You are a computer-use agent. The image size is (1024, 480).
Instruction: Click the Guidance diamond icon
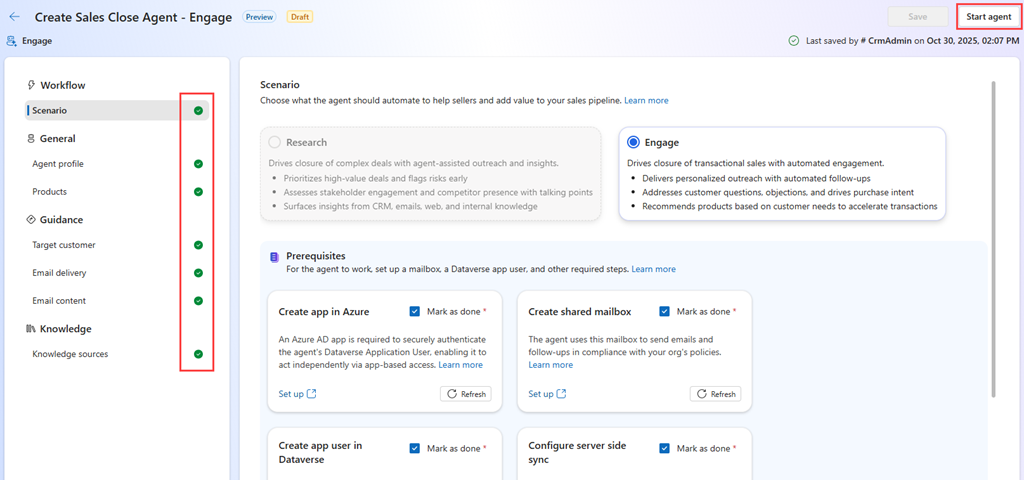(31, 219)
